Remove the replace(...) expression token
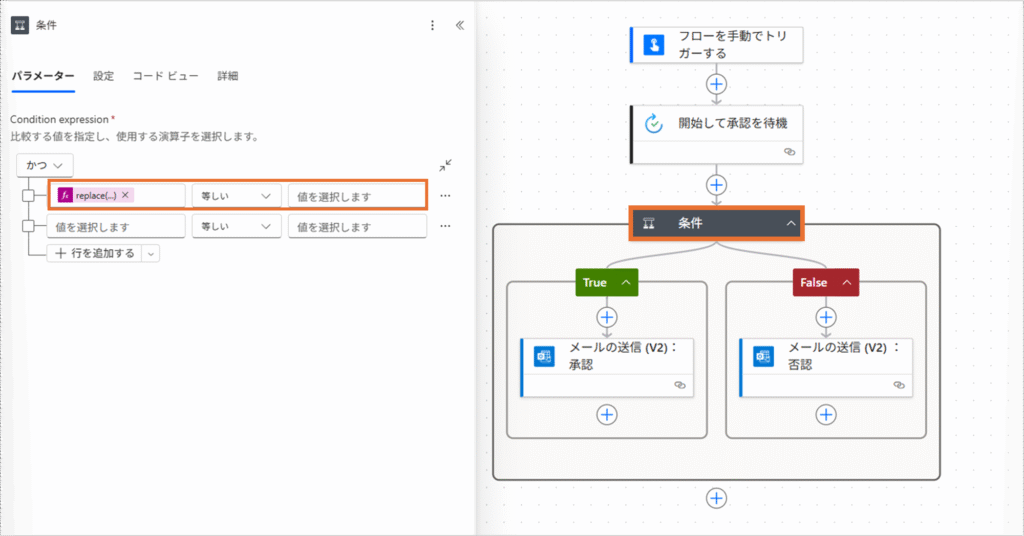This screenshot has height=536, width=1024. (125, 196)
